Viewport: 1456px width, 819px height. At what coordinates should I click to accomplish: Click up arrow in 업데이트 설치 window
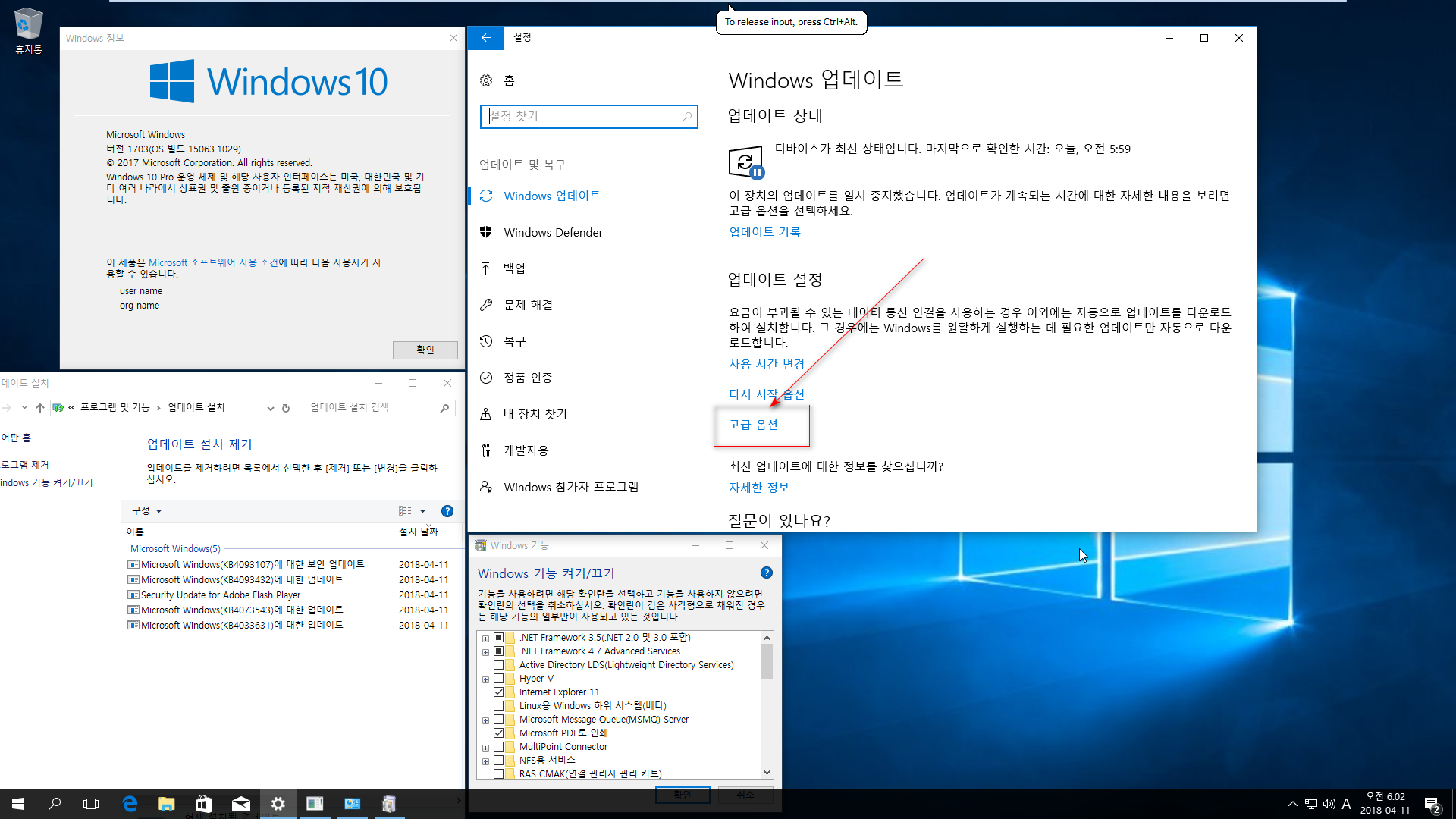[x=40, y=408]
